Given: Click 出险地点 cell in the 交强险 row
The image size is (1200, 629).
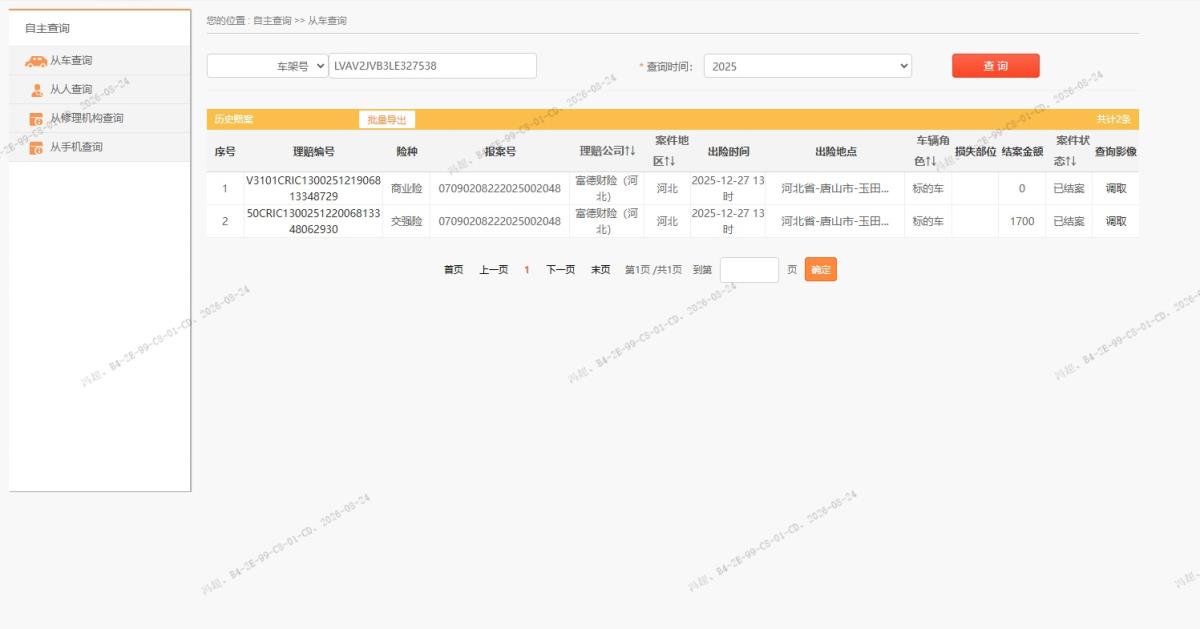Looking at the screenshot, I should click(x=835, y=222).
